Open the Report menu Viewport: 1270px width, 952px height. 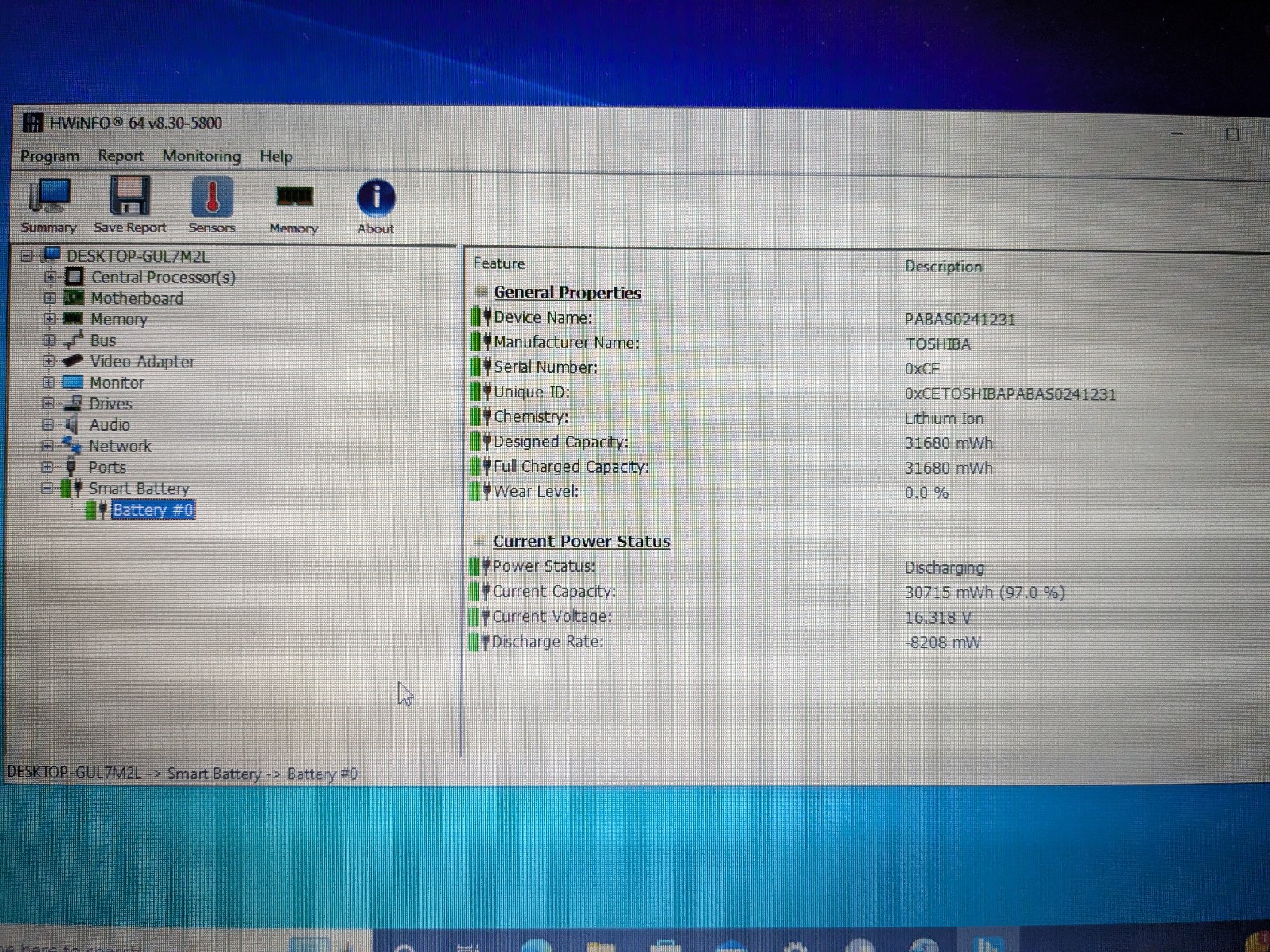pos(121,156)
